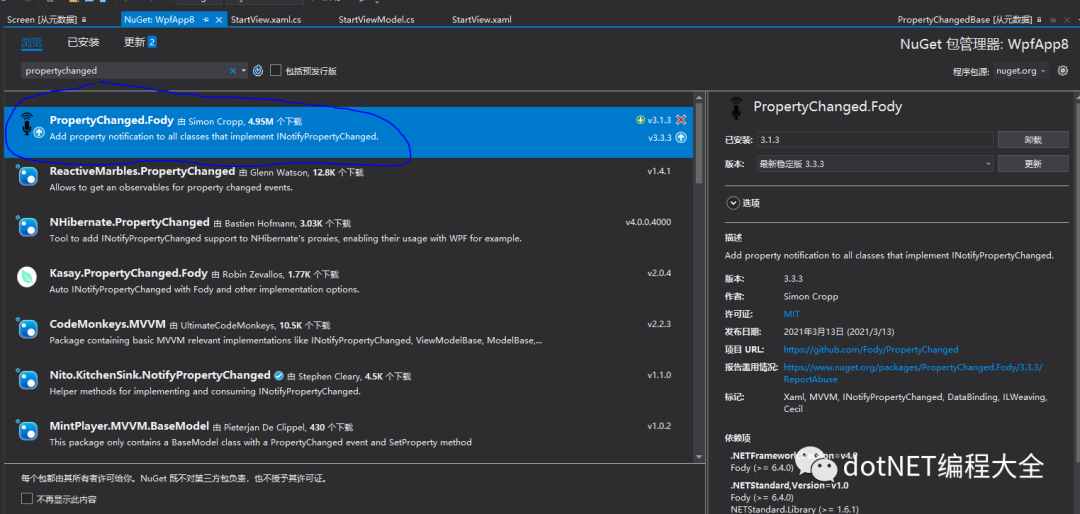The height and width of the screenshot is (514, 1080).
Task: Open StartView.xaml document tab
Action: pyautogui.click(x=481, y=20)
